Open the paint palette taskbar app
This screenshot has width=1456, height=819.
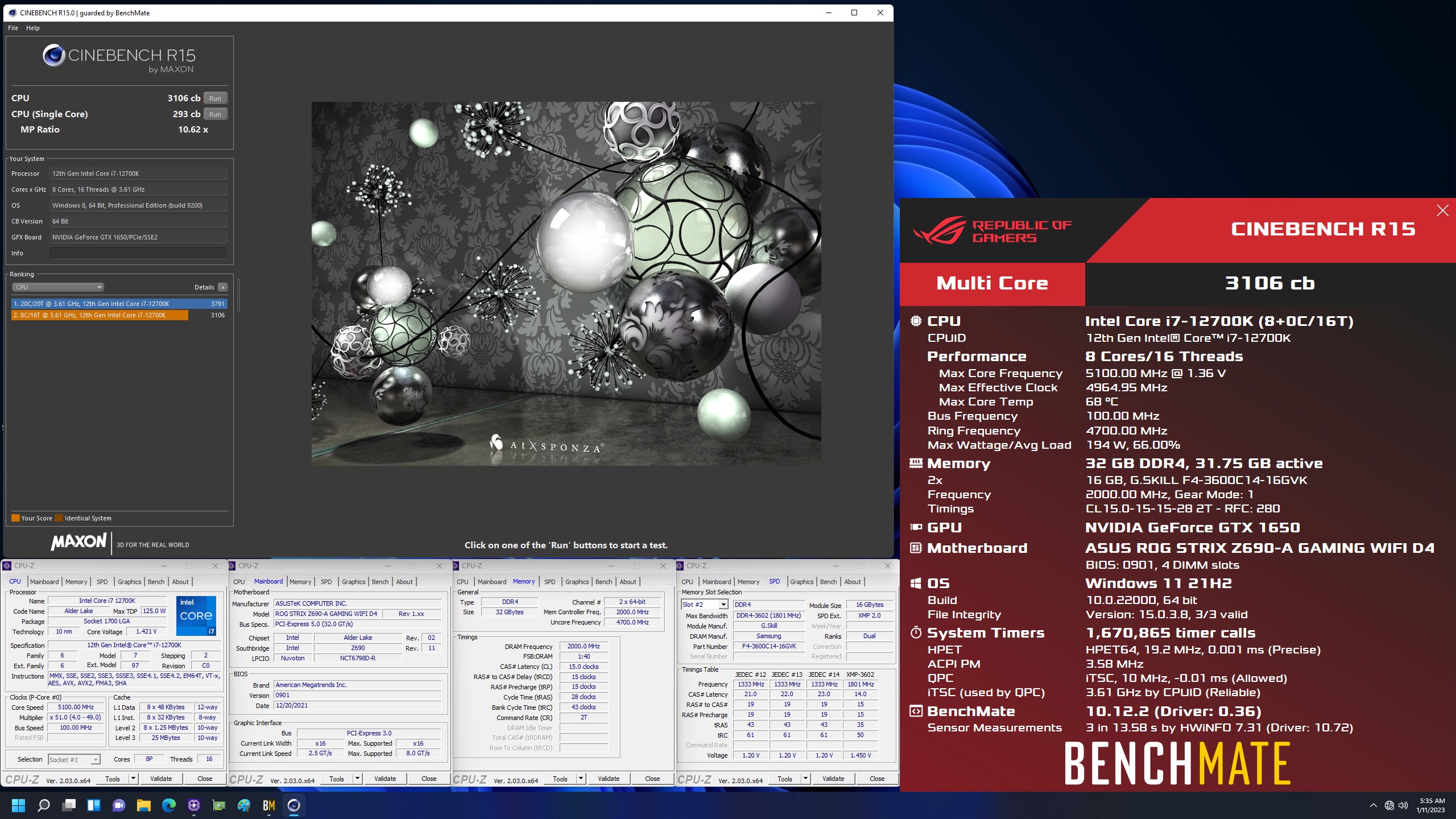click(244, 805)
